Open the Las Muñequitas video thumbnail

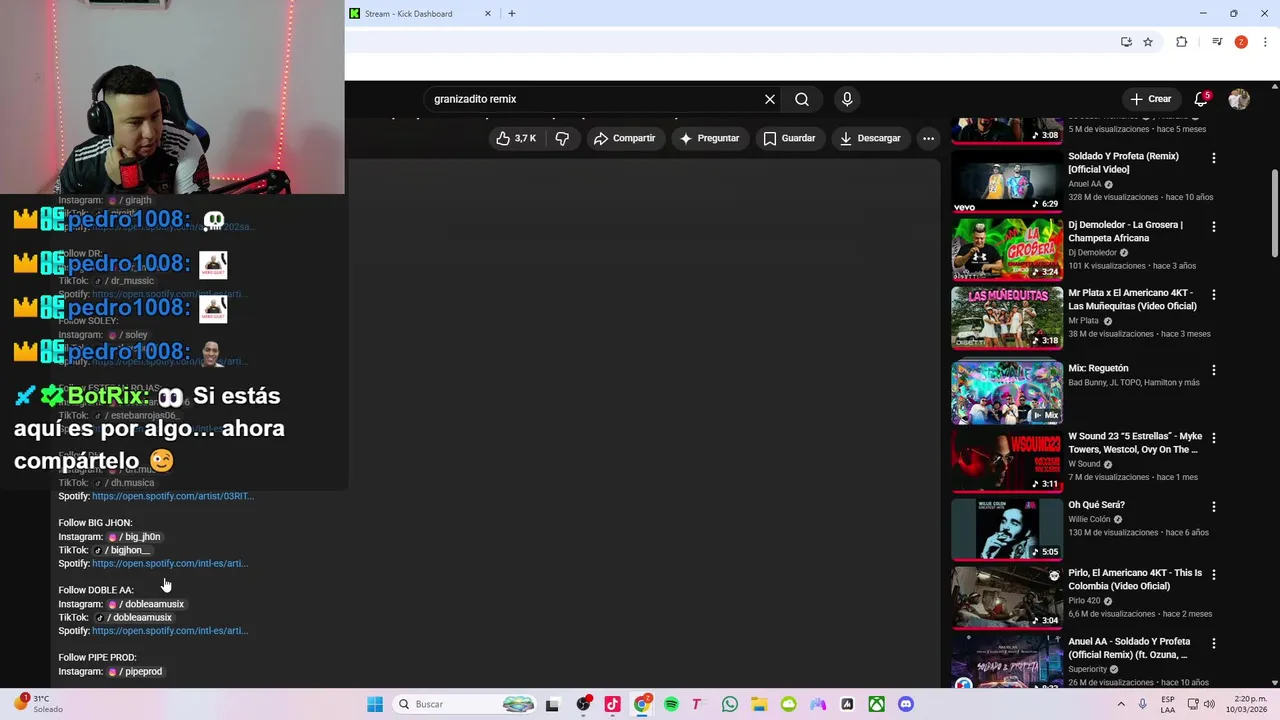point(1007,318)
